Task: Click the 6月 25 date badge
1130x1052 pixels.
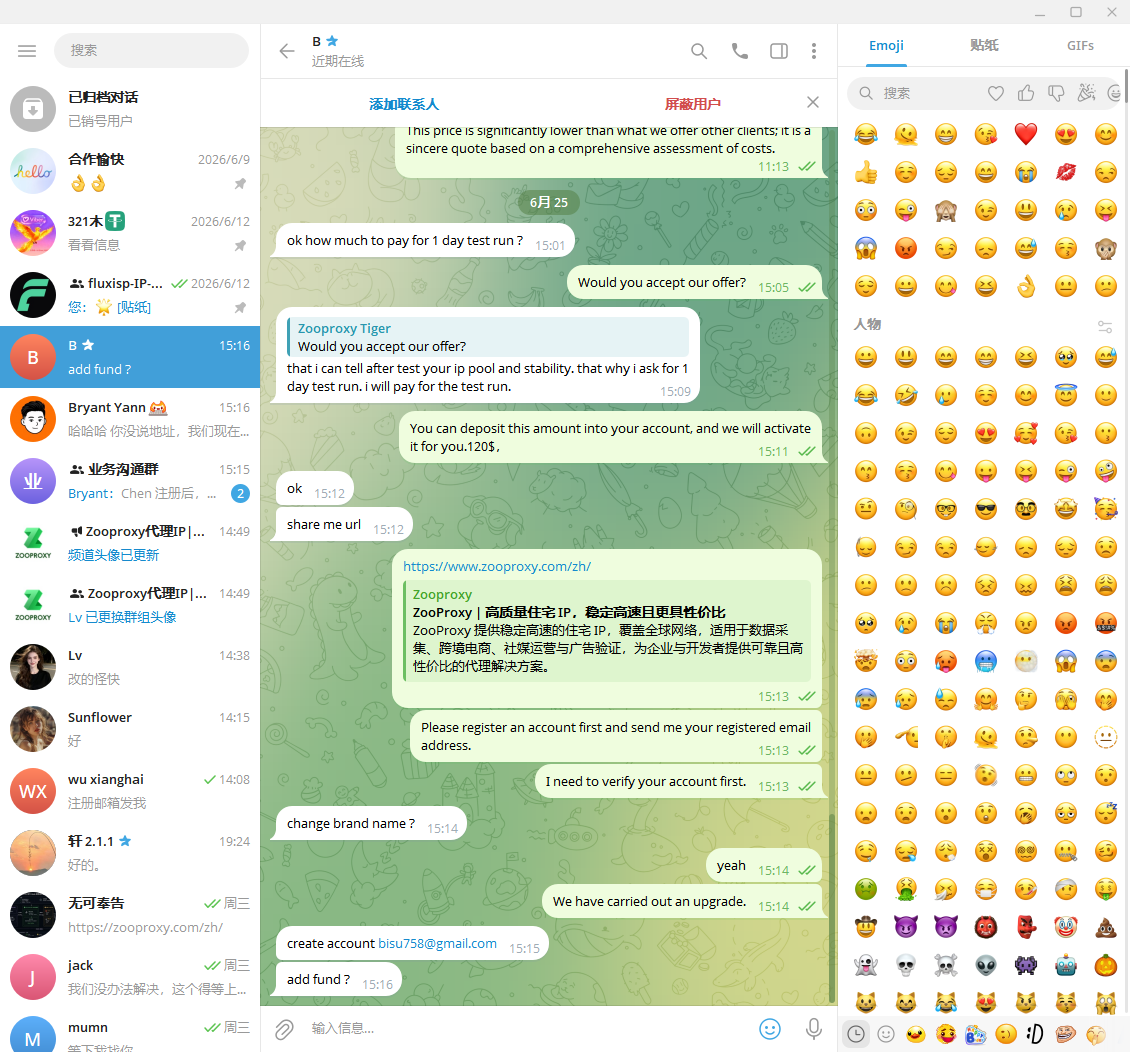Action: (x=548, y=202)
